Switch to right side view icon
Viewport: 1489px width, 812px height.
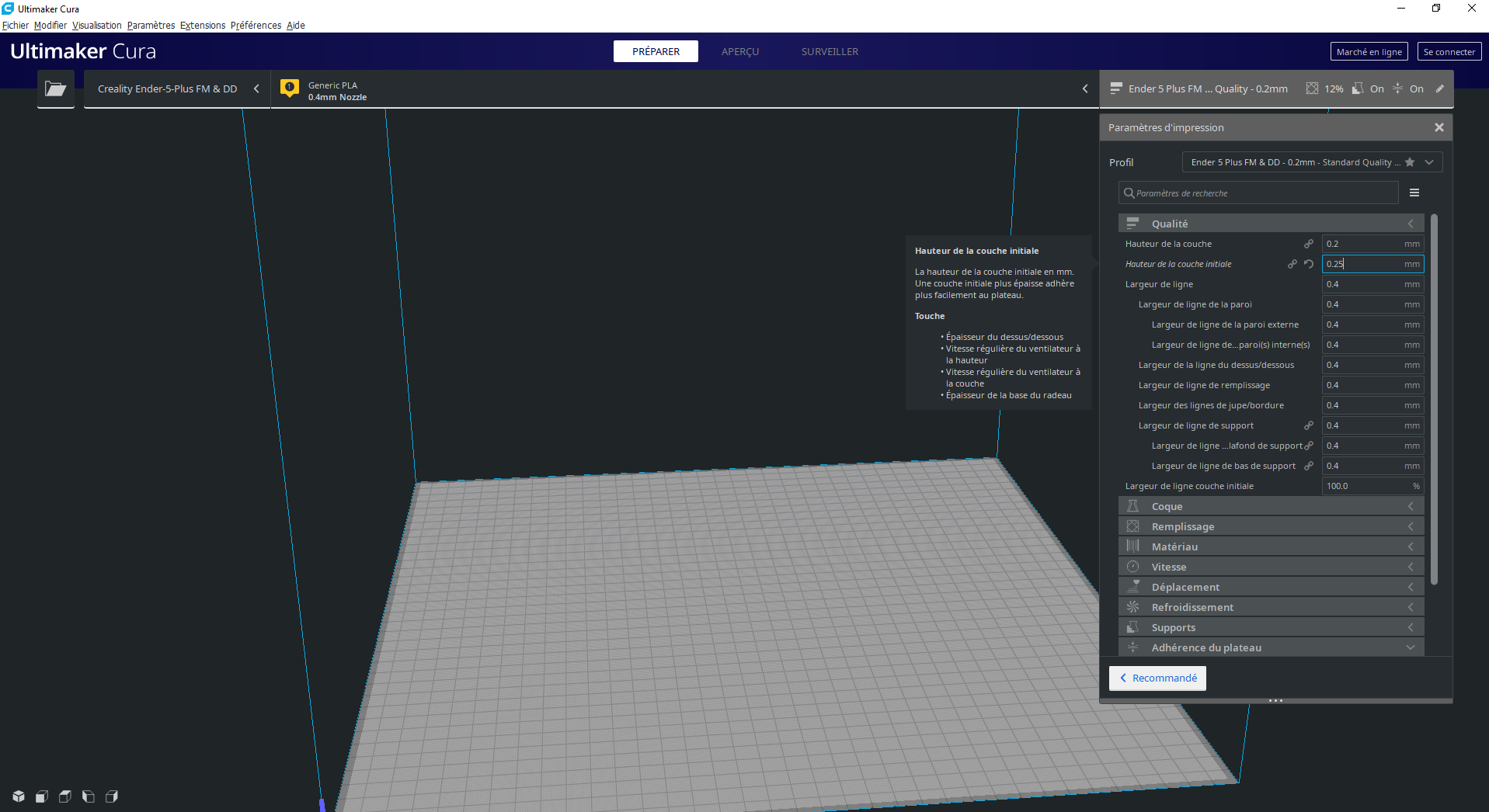click(x=112, y=796)
